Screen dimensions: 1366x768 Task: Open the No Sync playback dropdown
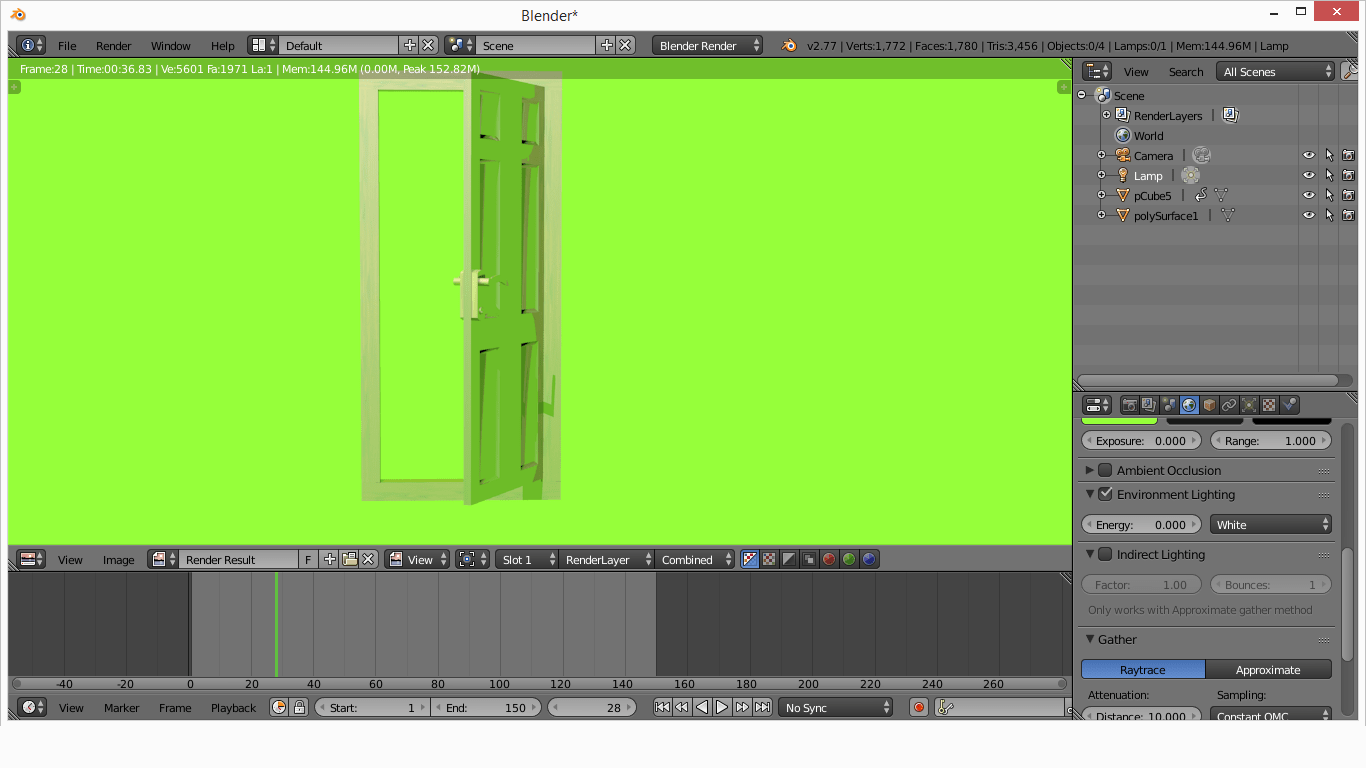[x=835, y=707]
